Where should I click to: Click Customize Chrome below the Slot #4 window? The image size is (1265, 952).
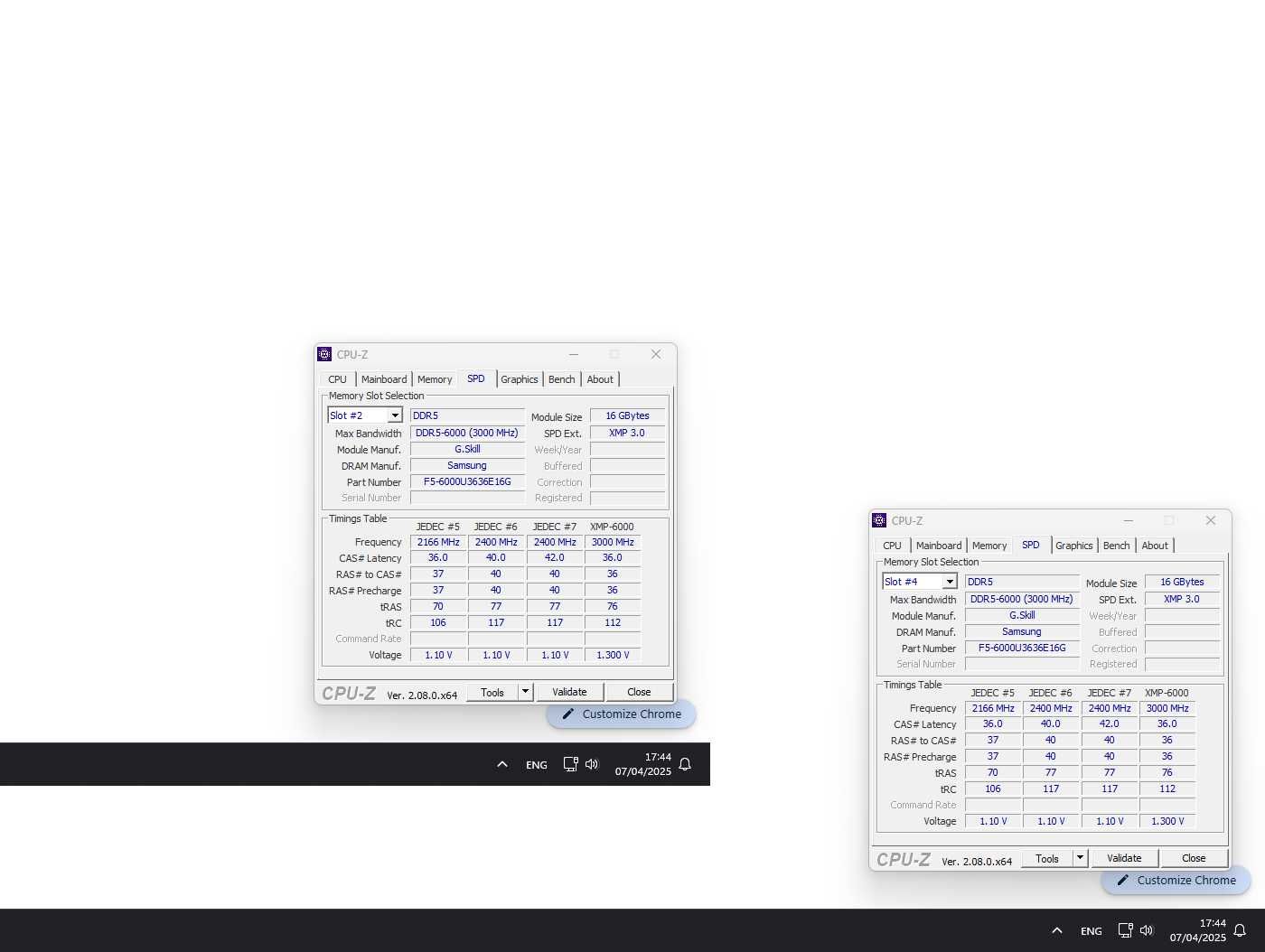(1176, 880)
